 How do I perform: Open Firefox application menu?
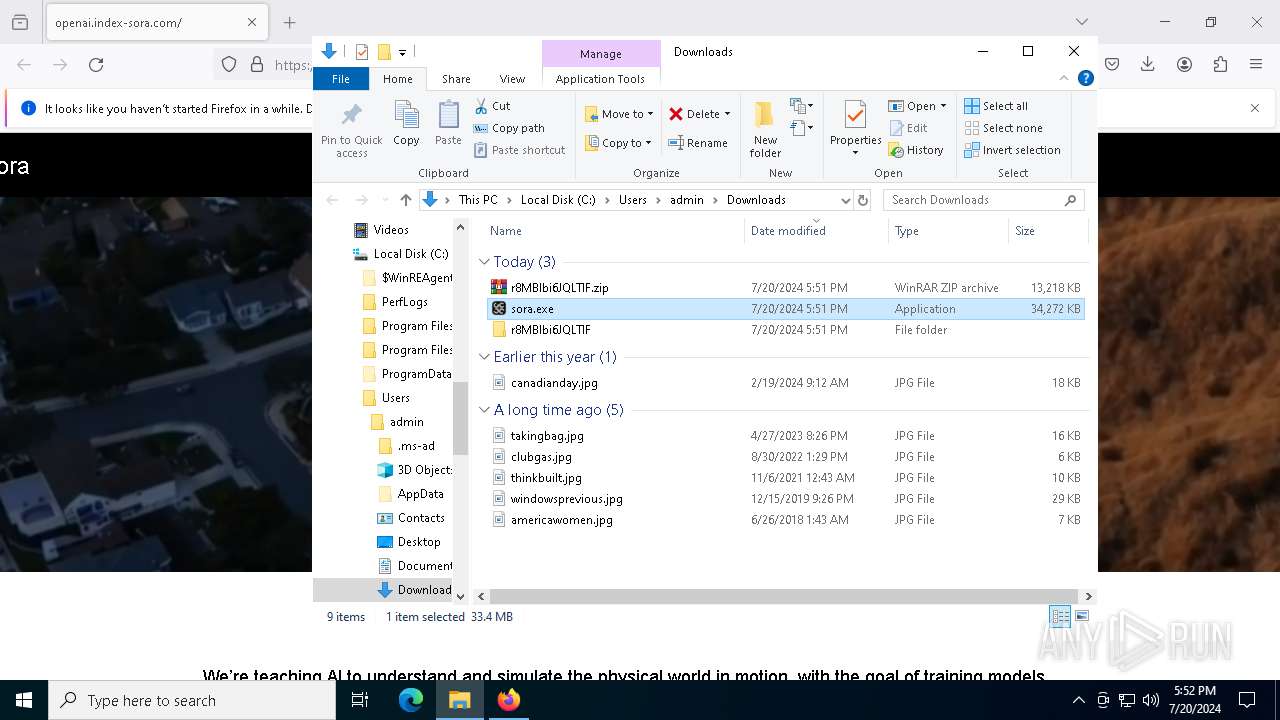pos(1256,64)
